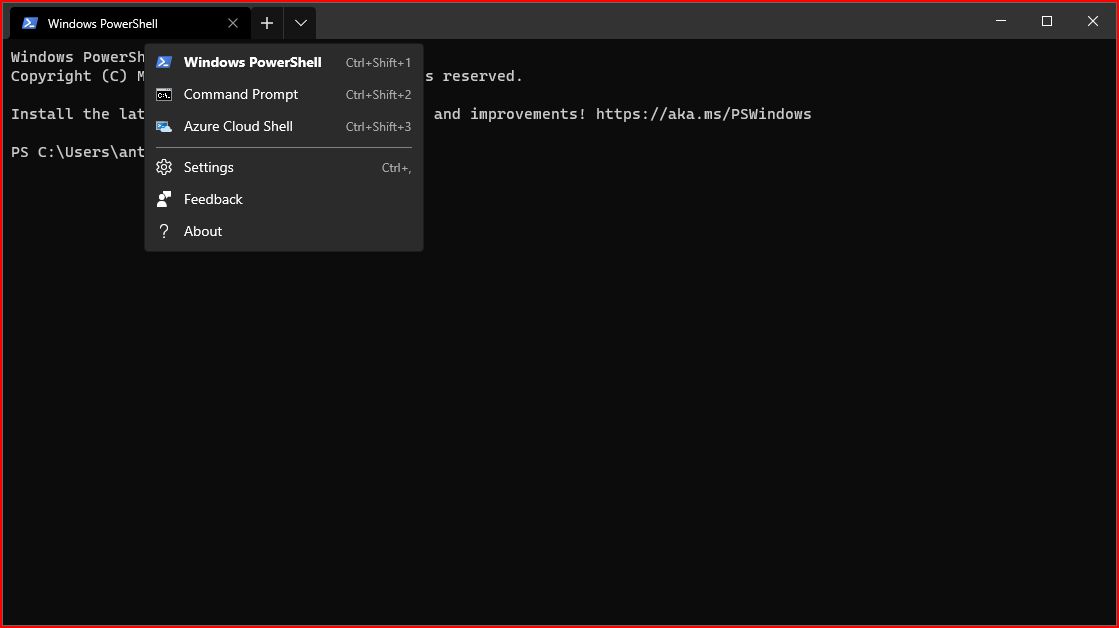
Task: Close the Windows PowerShell tab
Action: 233,24
